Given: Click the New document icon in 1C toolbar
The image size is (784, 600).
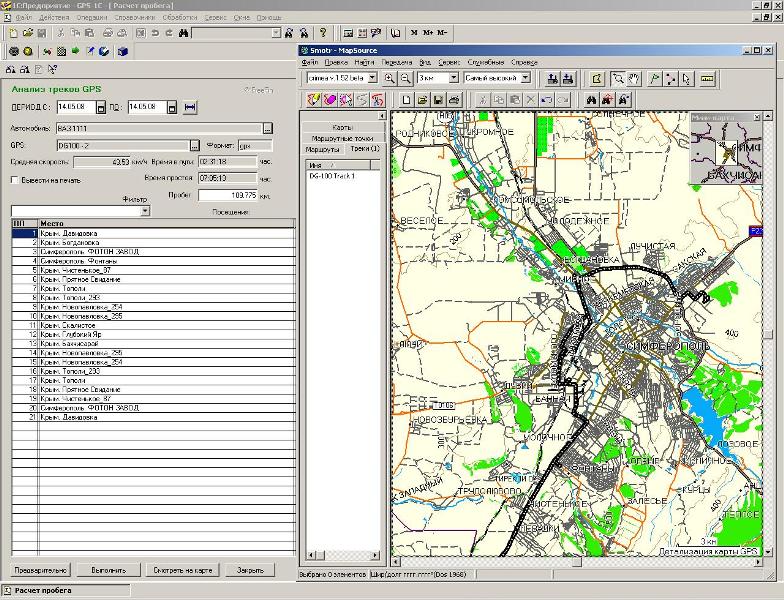Looking at the screenshot, I should coord(14,33).
